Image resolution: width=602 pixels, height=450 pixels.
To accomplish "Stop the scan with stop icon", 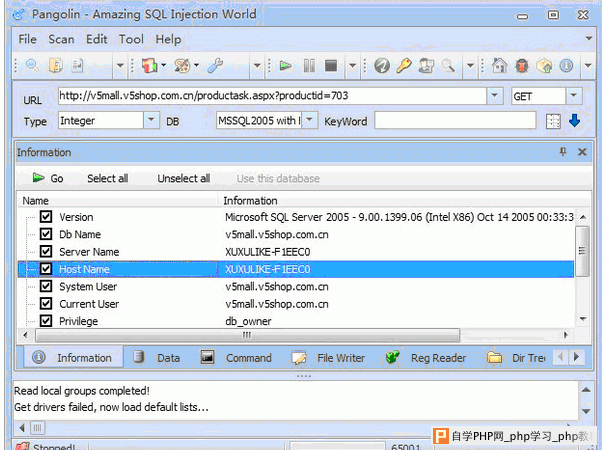I will (331, 66).
